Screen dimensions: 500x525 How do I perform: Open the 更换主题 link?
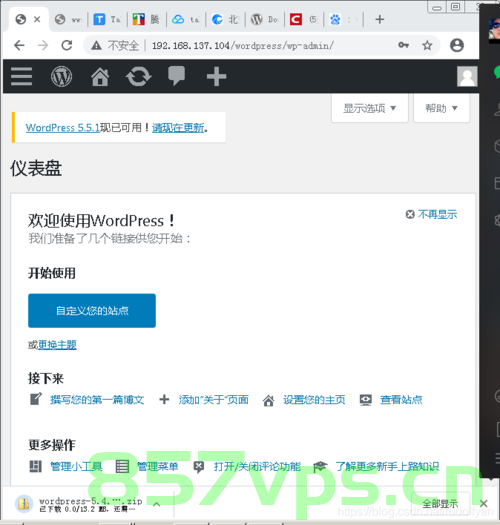coord(57,345)
